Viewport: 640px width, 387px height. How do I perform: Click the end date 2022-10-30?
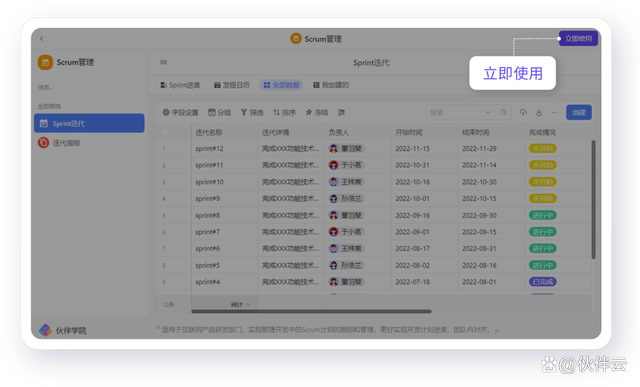(x=479, y=182)
